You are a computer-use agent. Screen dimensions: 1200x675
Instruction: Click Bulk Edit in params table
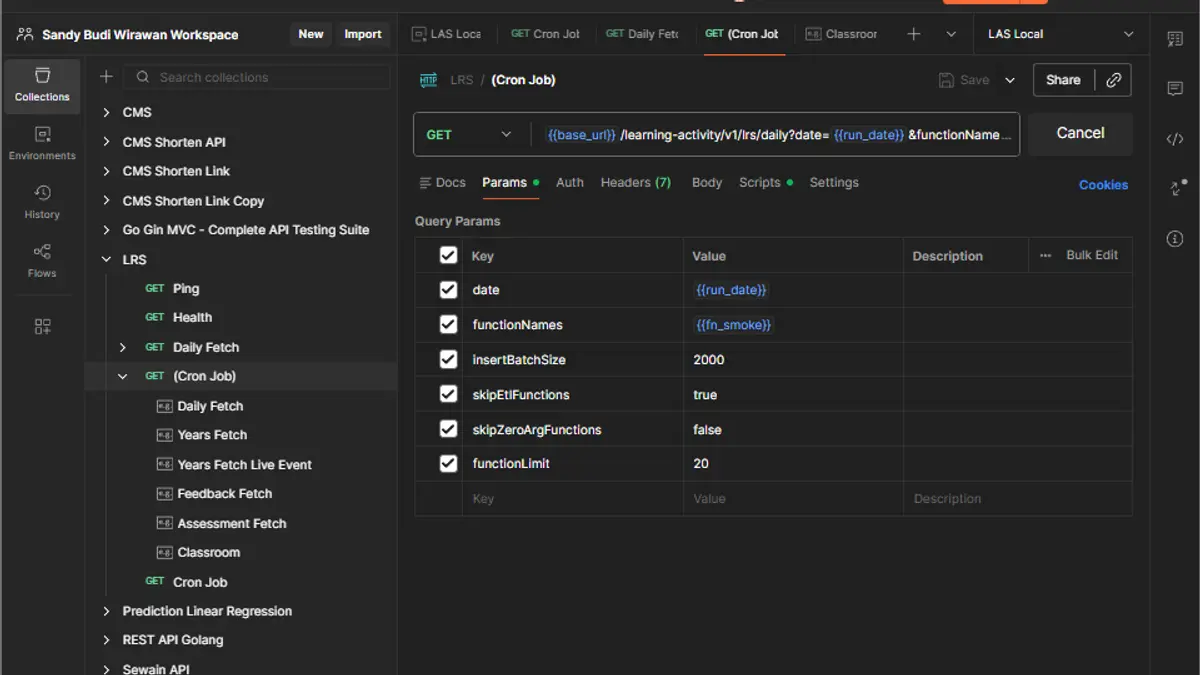(1092, 256)
